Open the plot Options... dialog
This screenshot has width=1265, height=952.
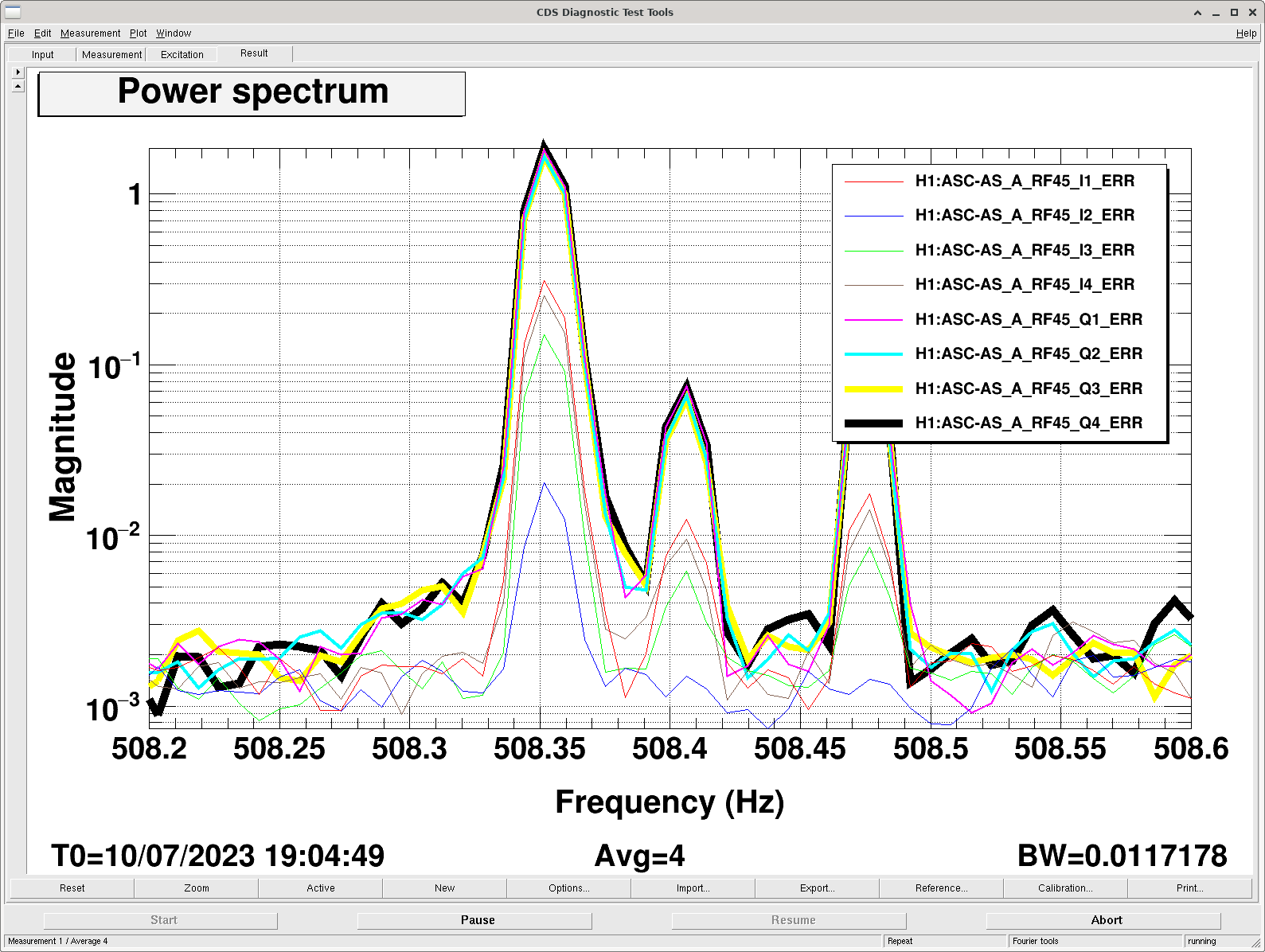tap(568, 888)
